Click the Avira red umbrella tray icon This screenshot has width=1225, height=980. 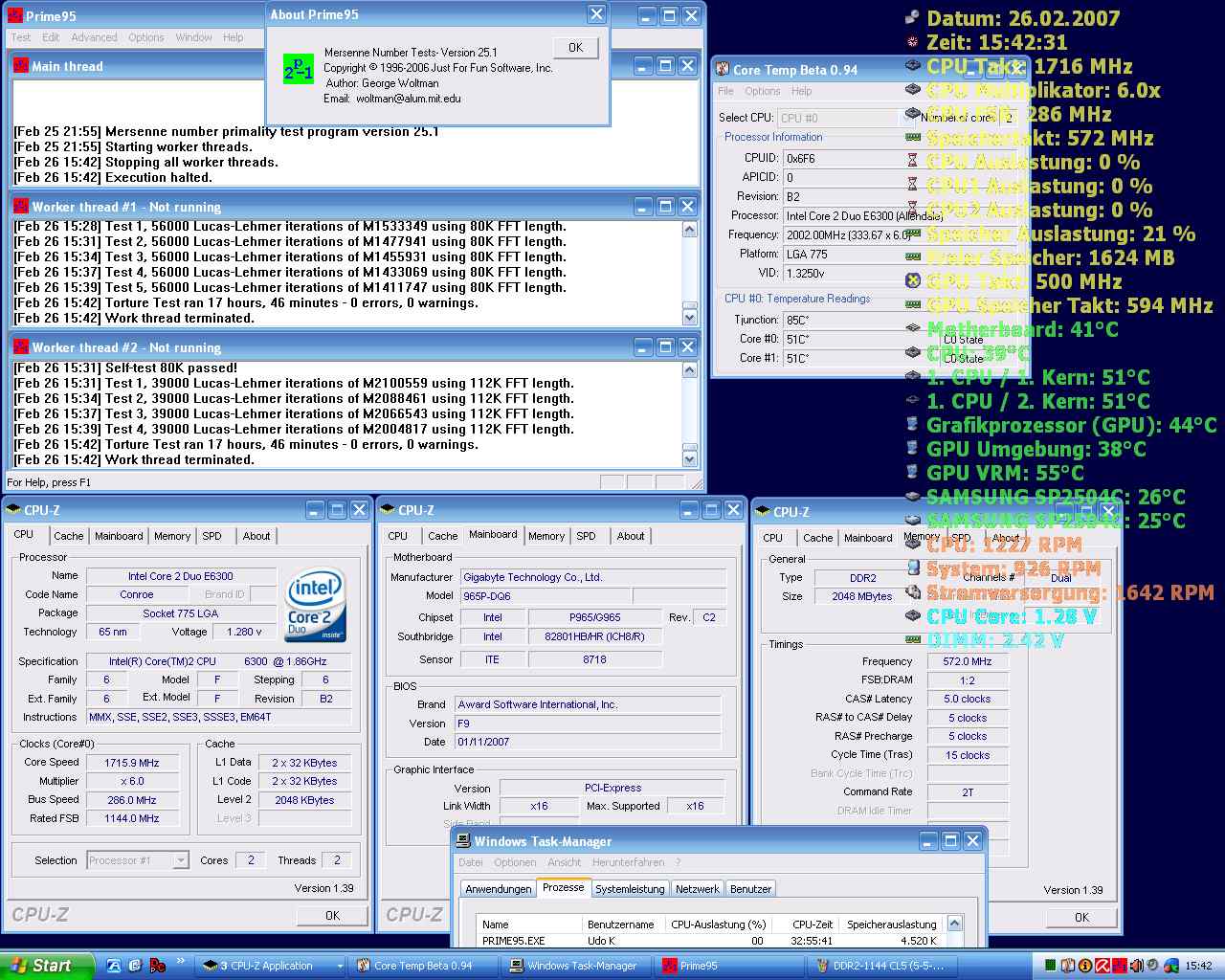point(1102,966)
